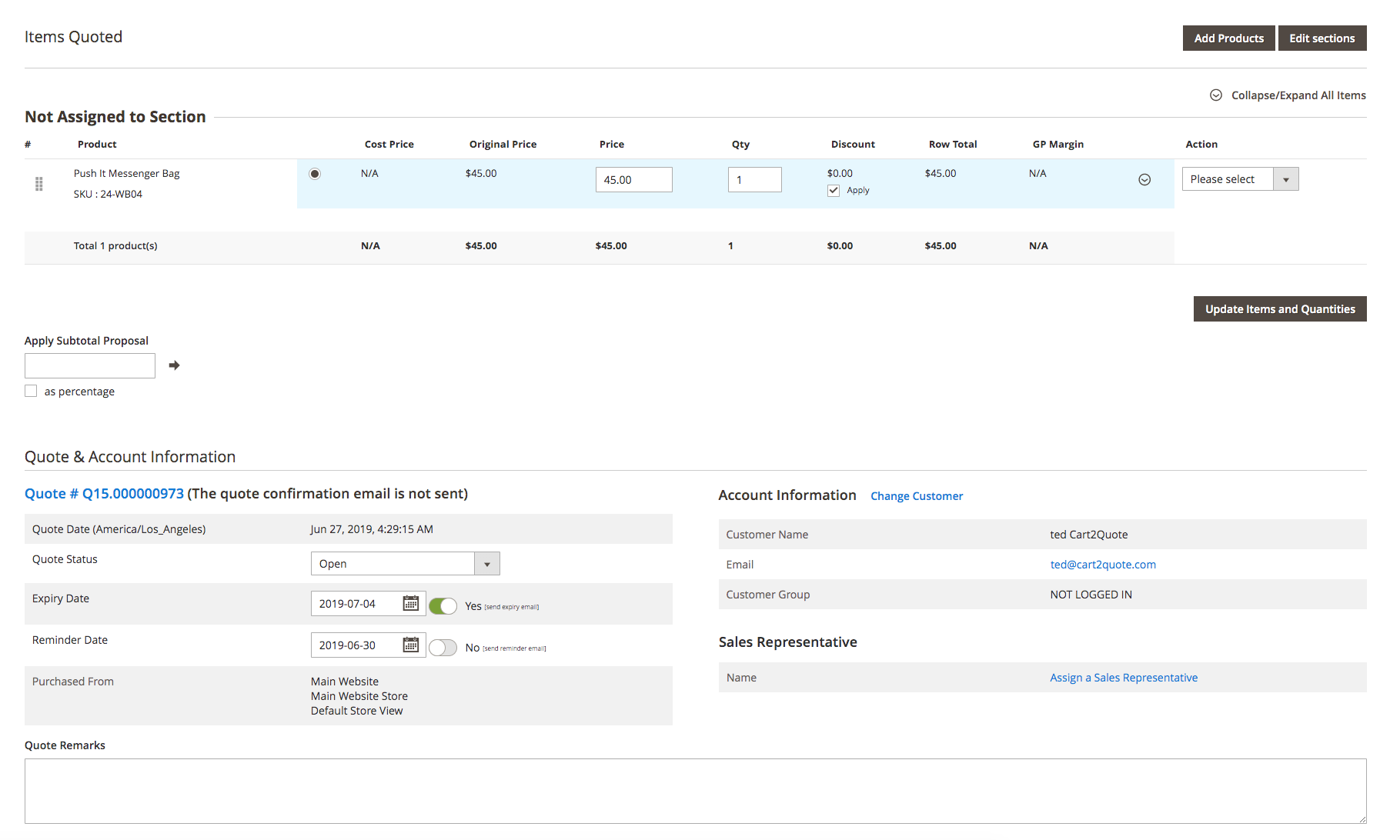Viewport: 1400px width, 840px height.
Task: Open the Expiry Date calendar picker
Action: (x=413, y=603)
